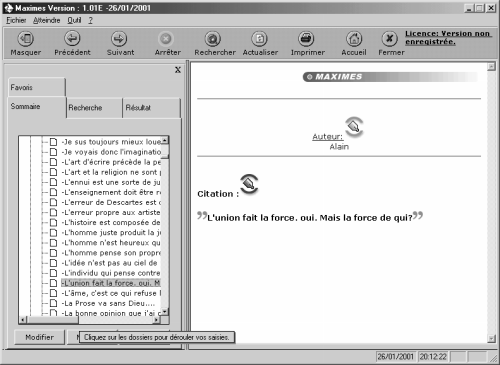Click the tree list scroll down arrow
This screenshot has height=365, width=500.
coord(165,312)
